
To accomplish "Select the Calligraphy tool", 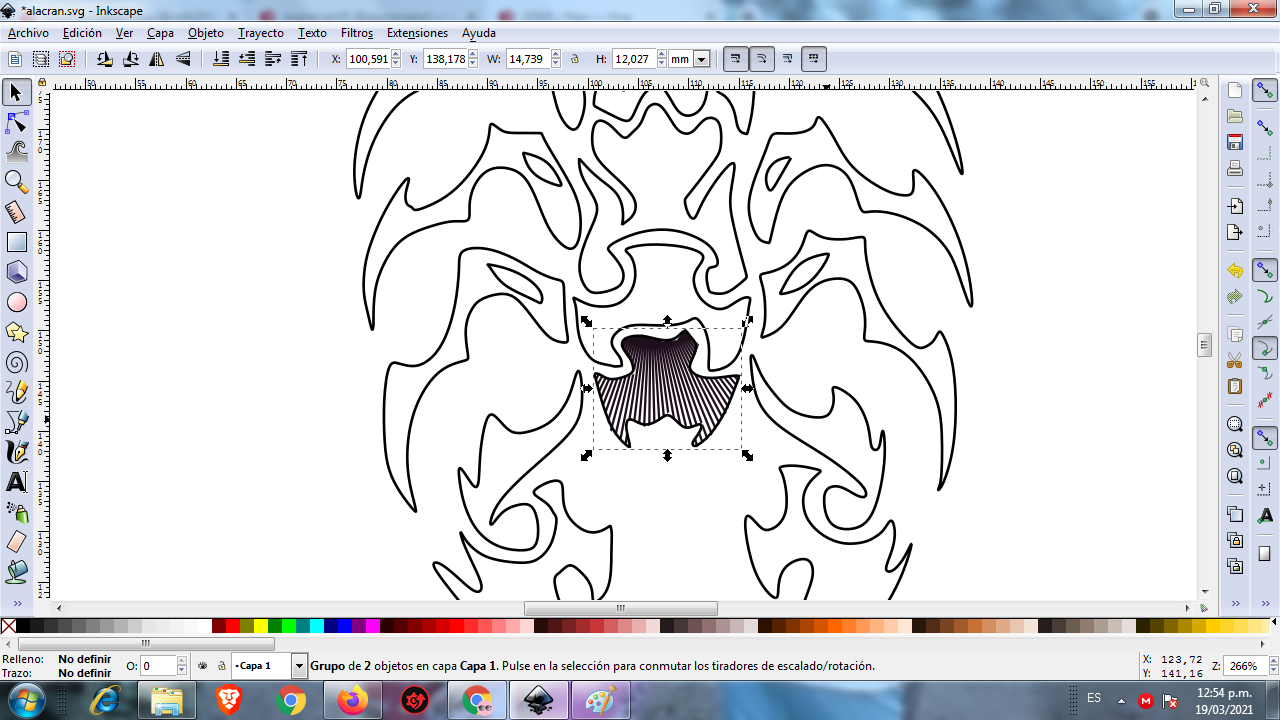I will click(x=16, y=452).
